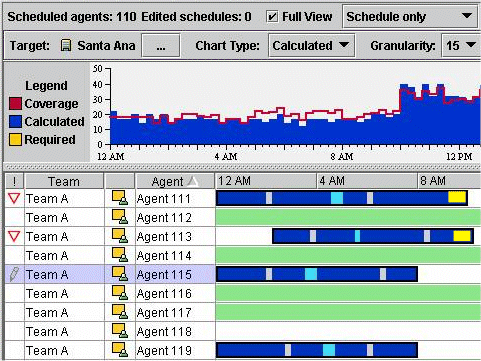The height and width of the screenshot is (361, 481).
Task: Click the warning triangle for Agent 111
Action: [x=14, y=198]
